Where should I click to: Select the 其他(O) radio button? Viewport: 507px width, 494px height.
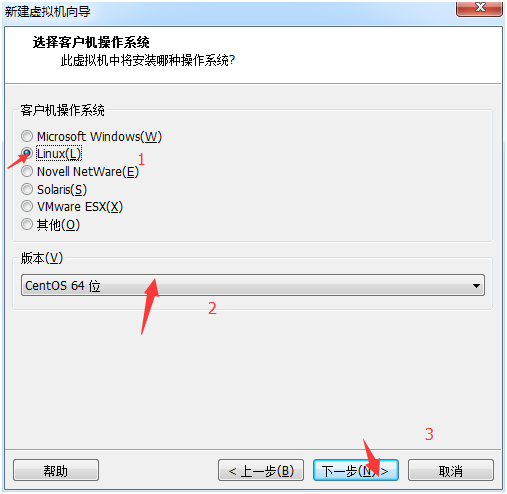pyautogui.click(x=27, y=224)
